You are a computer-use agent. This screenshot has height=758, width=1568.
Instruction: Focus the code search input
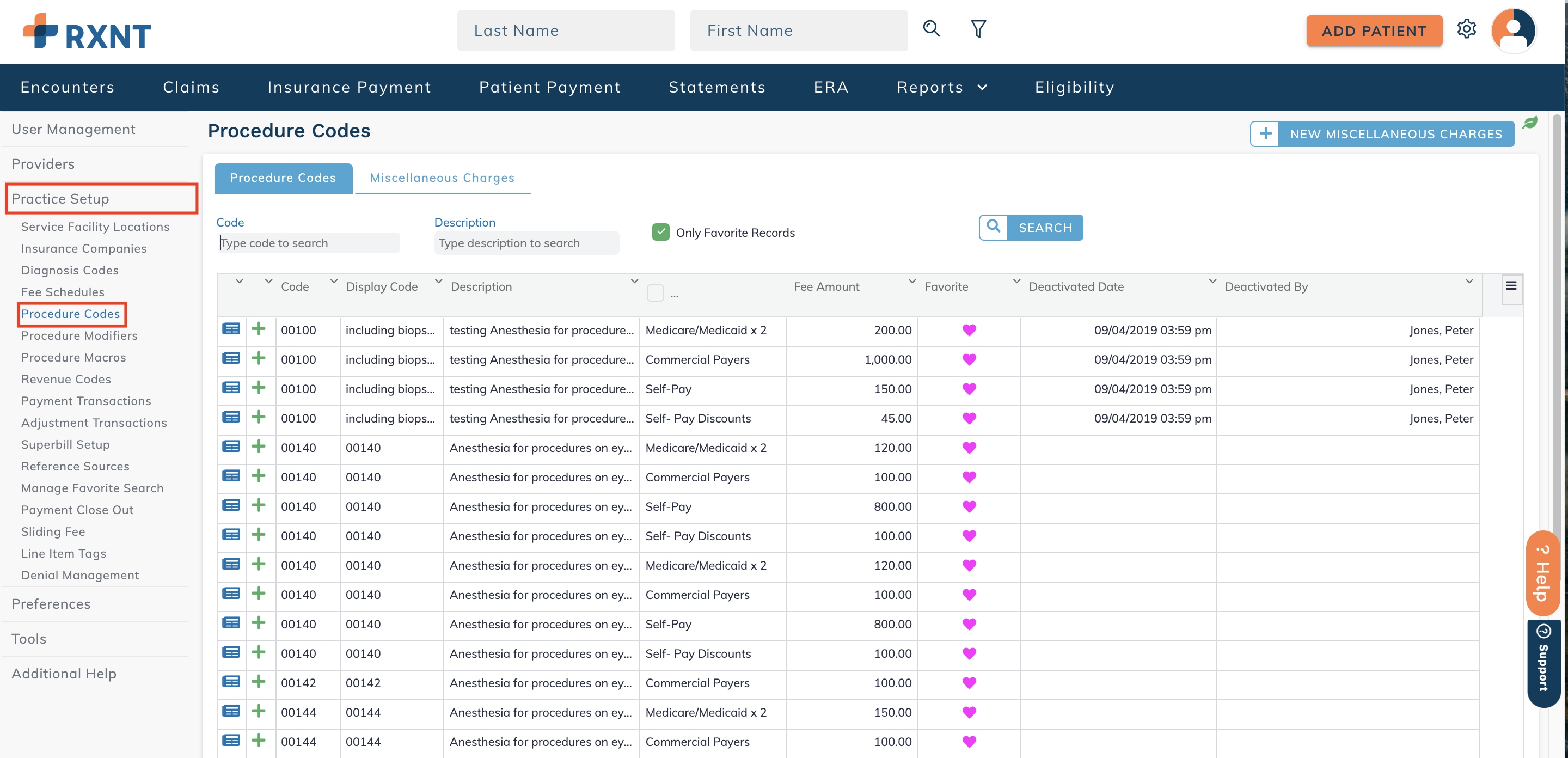pos(309,243)
